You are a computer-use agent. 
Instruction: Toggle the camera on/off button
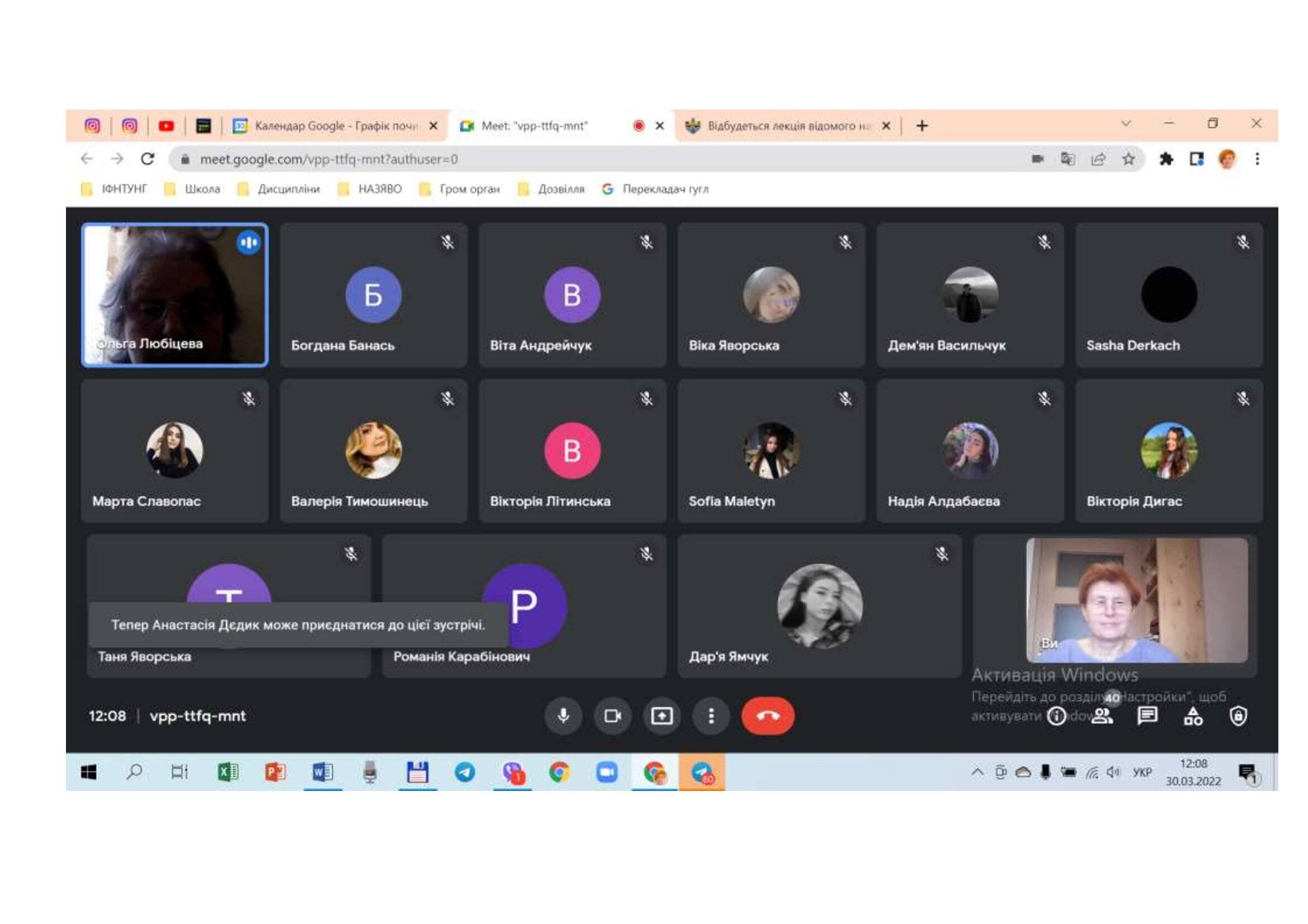coord(612,715)
